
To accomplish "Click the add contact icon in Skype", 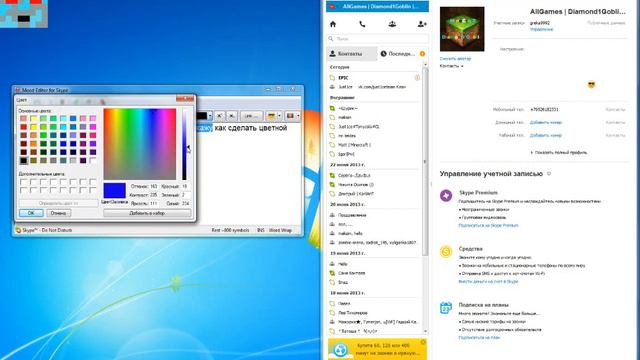I will click(x=422, y=24).
